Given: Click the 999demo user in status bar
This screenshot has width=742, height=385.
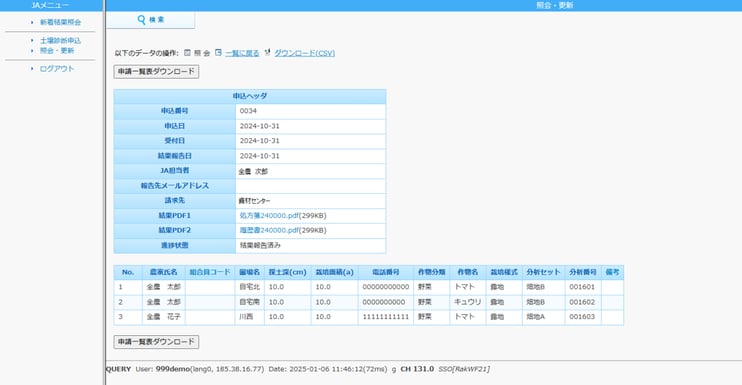Looking at the screenshot, I should click(x=173, y=369).
